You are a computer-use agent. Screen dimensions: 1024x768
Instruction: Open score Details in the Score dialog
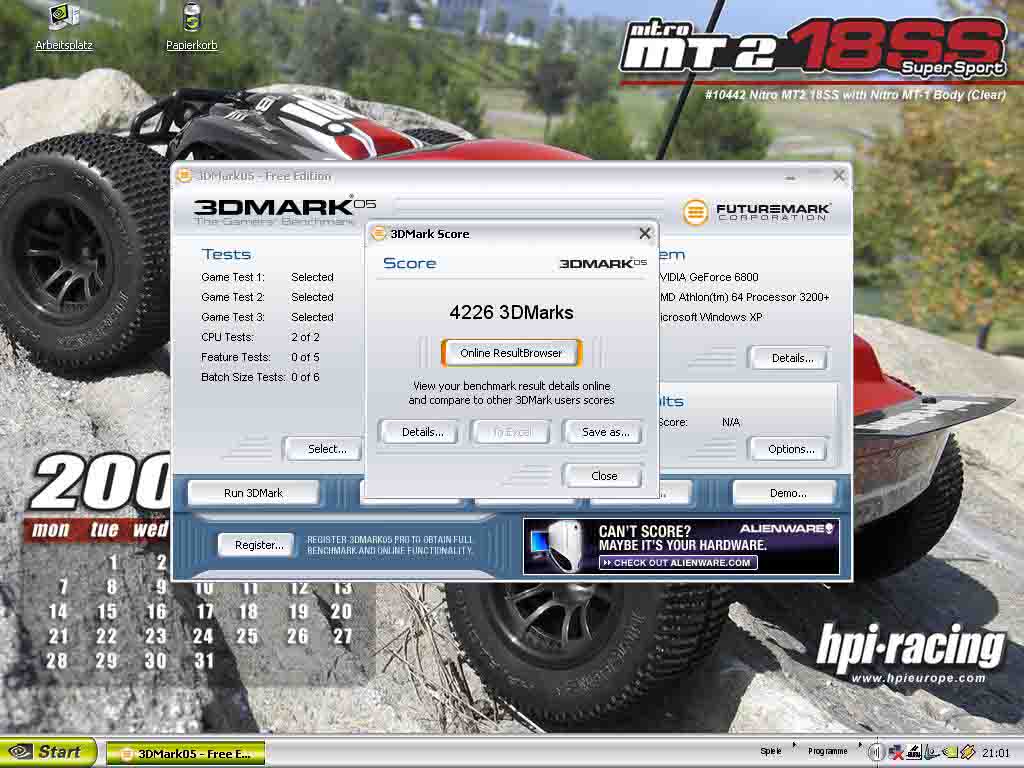pos(422,432)
